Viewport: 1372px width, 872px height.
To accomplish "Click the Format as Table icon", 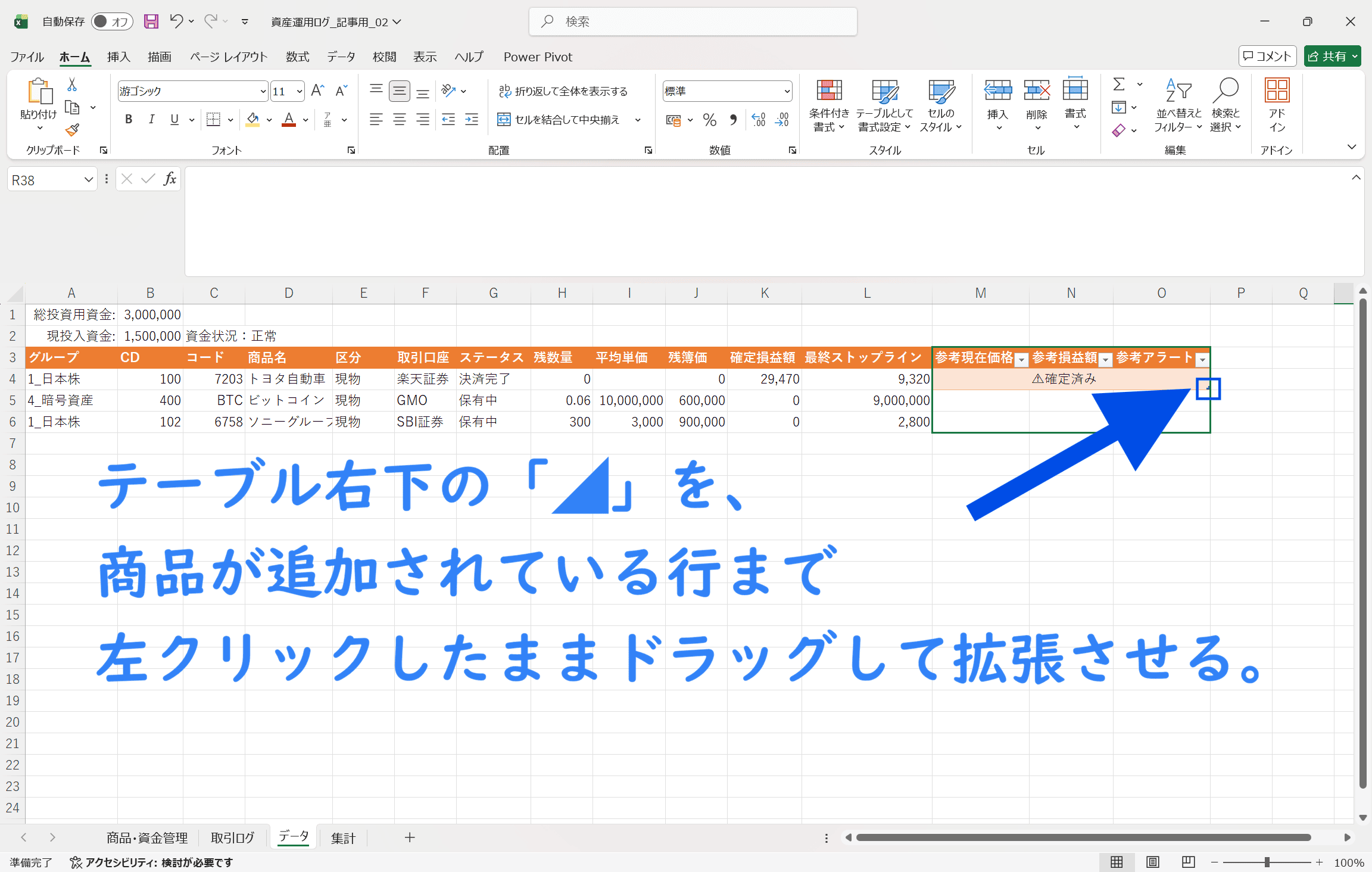I will [x=884, y=91].
